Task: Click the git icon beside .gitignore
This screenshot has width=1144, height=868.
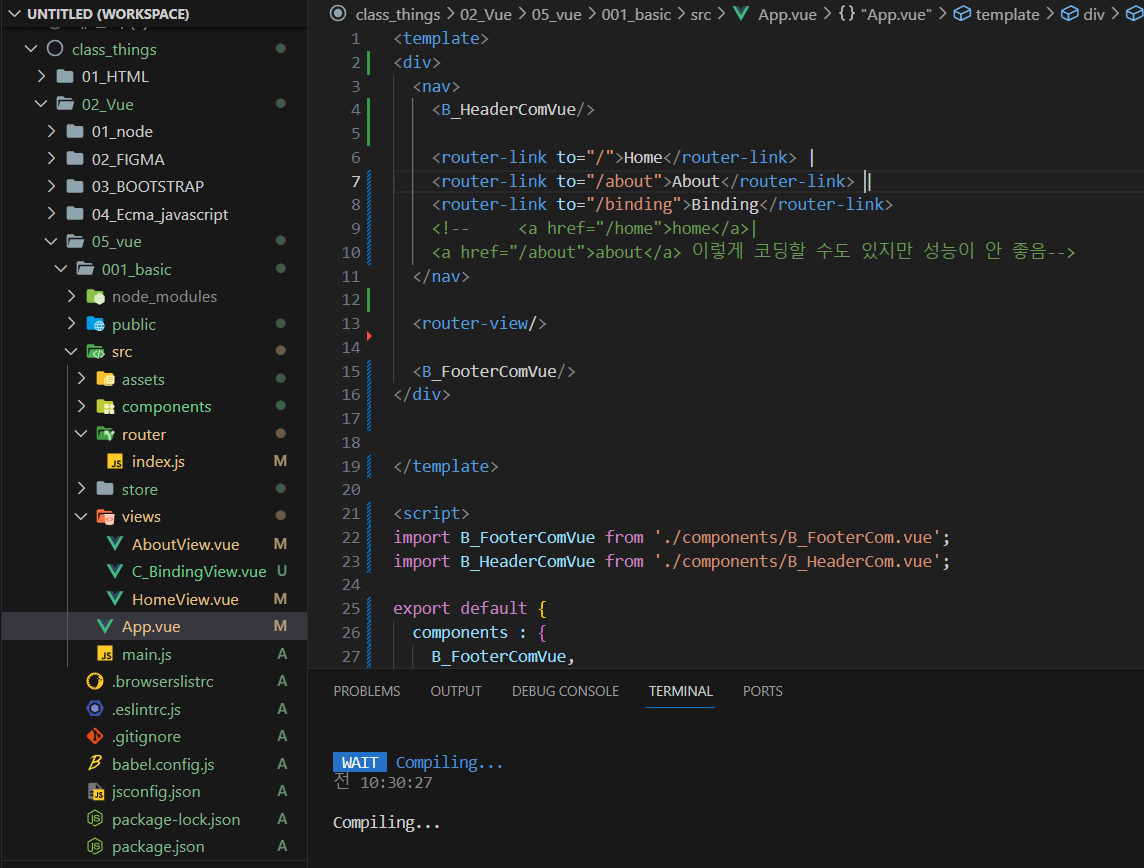Action: [95, 737]
